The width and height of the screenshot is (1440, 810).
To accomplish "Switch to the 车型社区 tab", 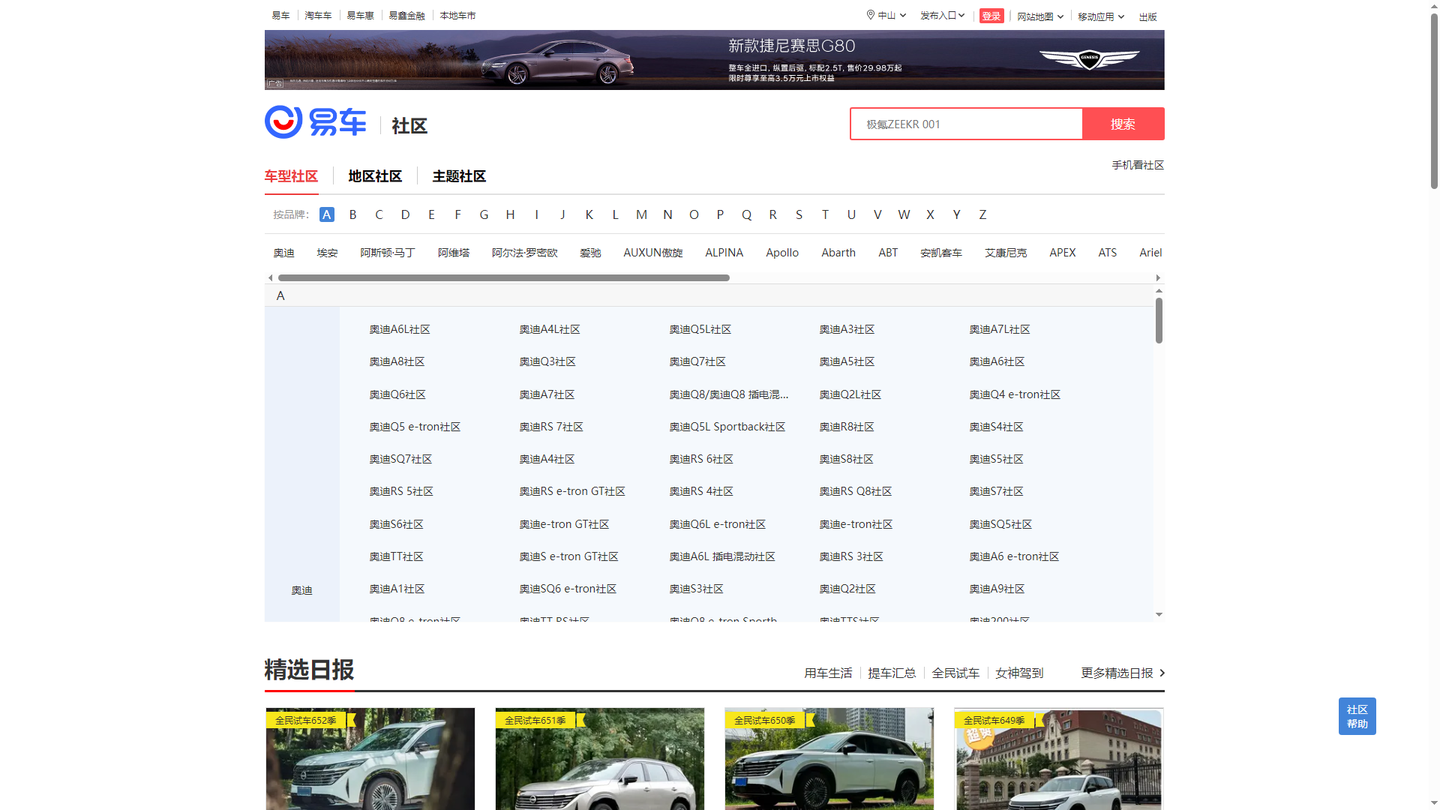I will point(291,176).
